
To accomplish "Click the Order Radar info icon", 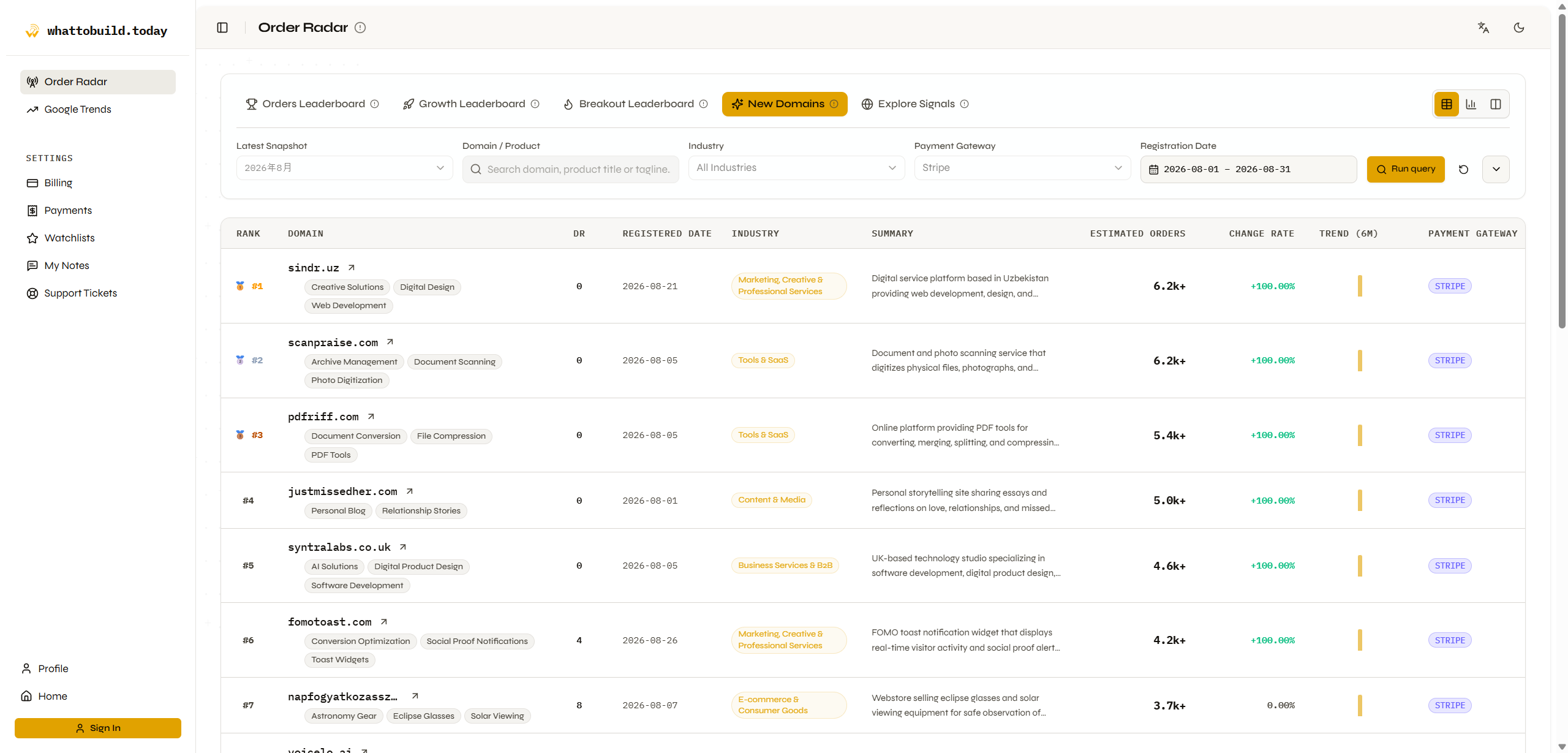I will point(360,28).
